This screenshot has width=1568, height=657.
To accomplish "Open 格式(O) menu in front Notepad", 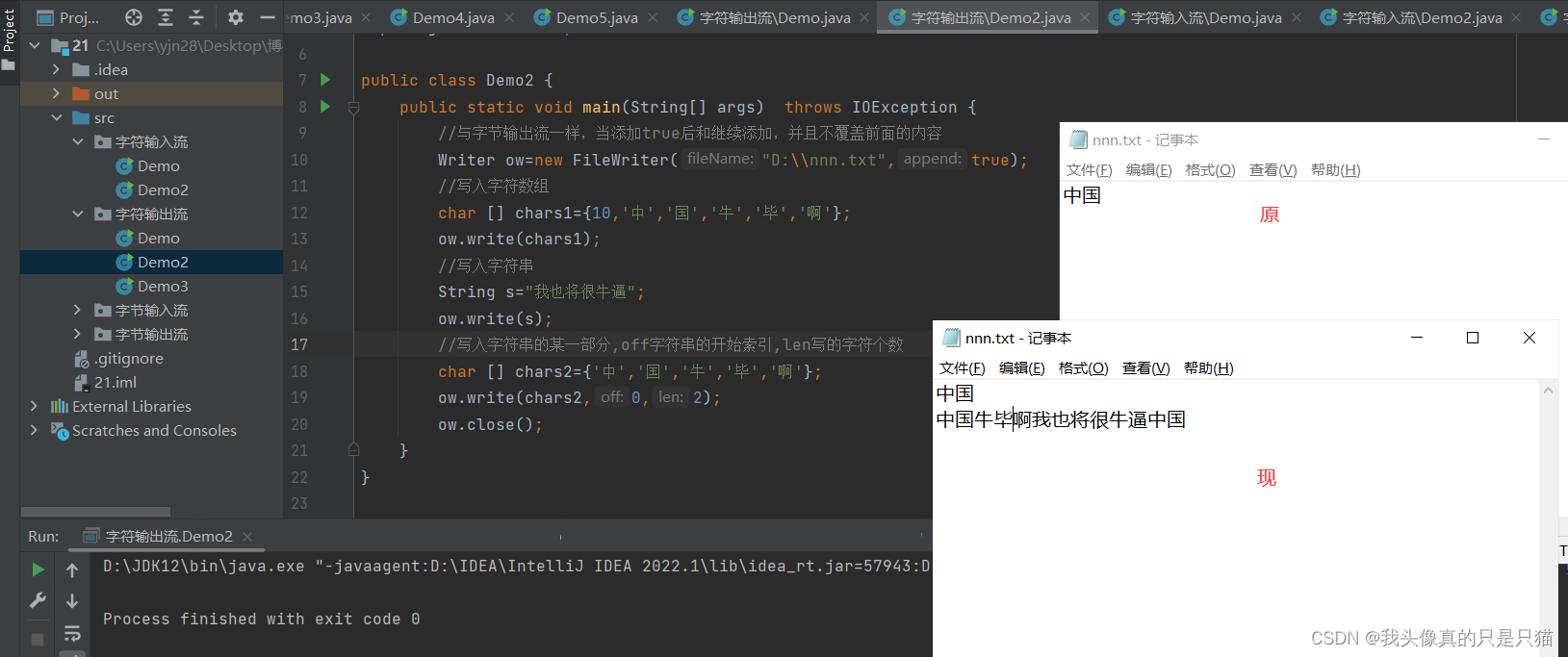I will [1084, 367].
